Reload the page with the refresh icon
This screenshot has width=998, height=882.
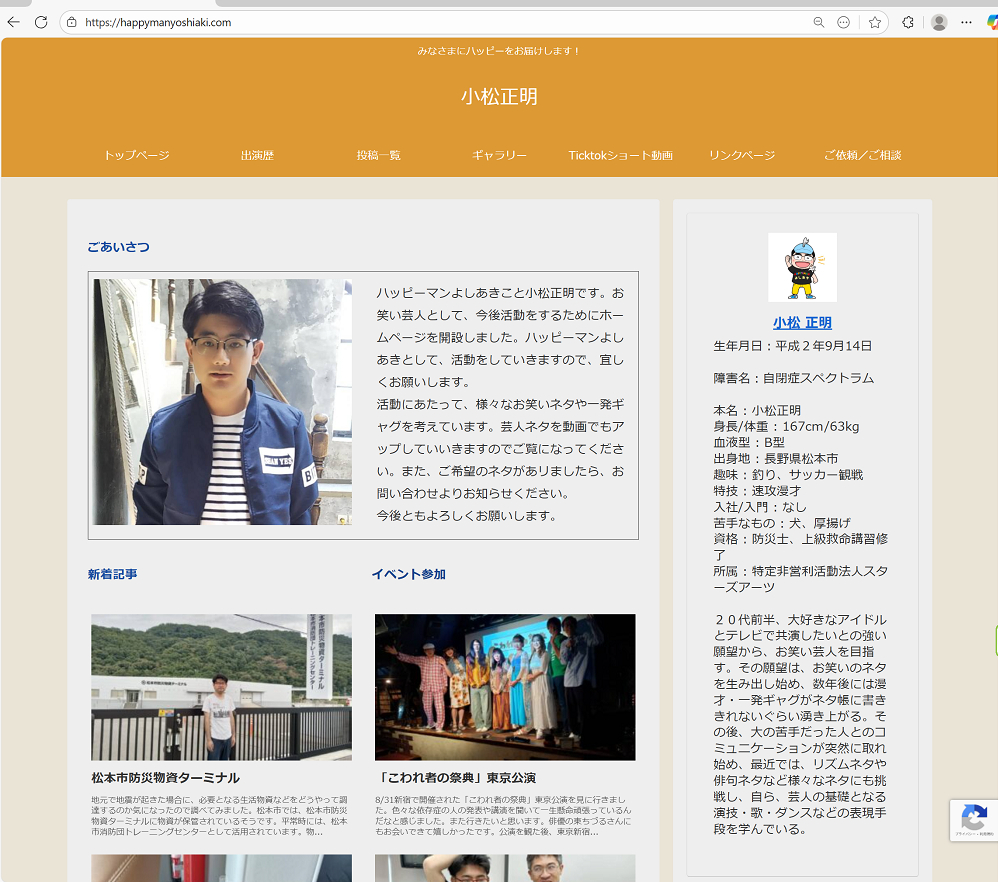click(x=41, y=22)
